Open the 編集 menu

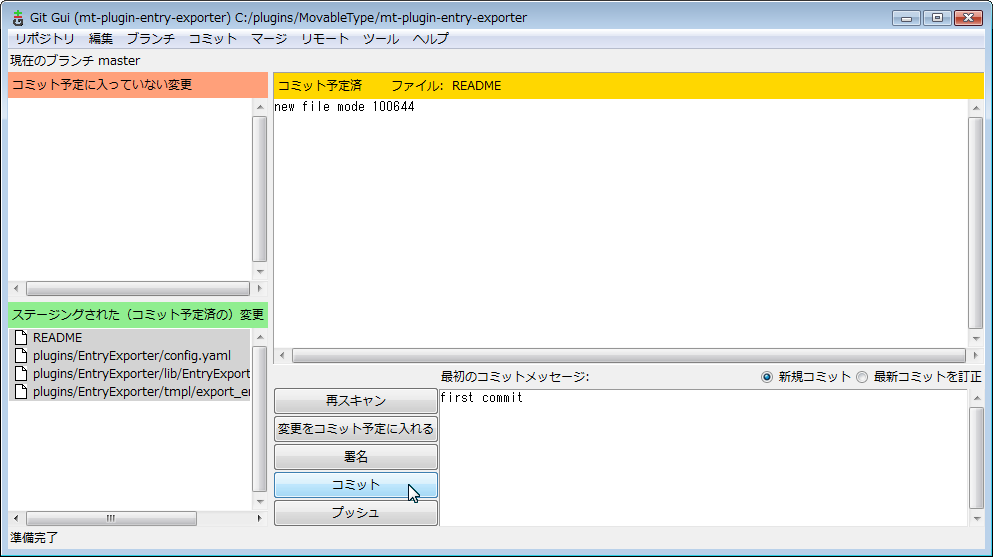(101, 39)
